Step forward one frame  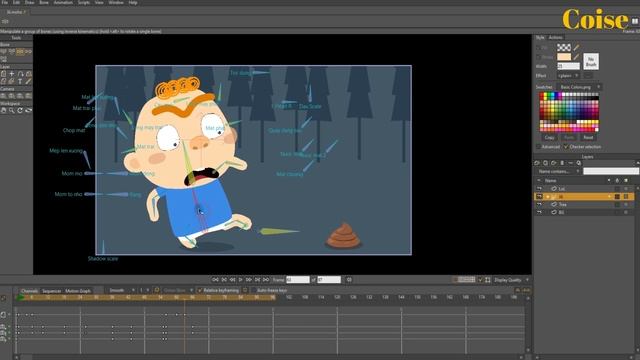click(249, 280)
